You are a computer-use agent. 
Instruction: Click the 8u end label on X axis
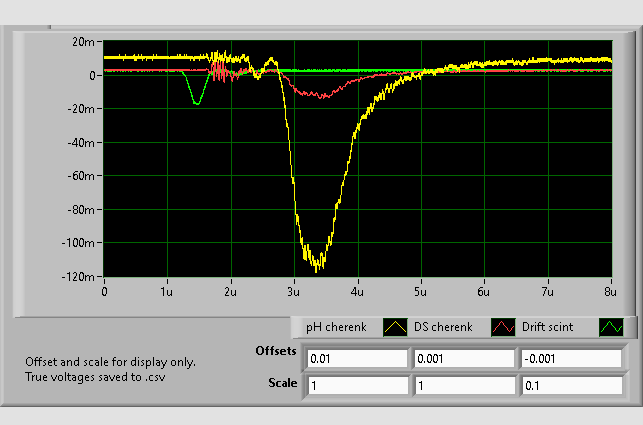click(x=609, y=292)
